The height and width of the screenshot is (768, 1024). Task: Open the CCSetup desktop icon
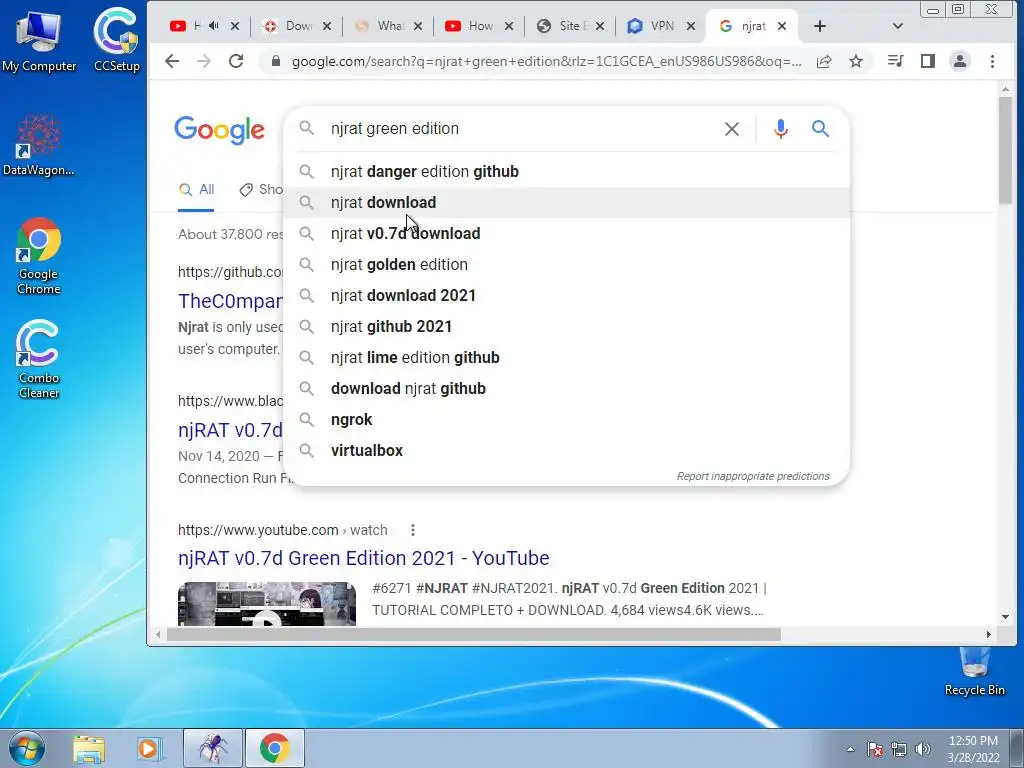pyautogui.click(x=116, y=40)
